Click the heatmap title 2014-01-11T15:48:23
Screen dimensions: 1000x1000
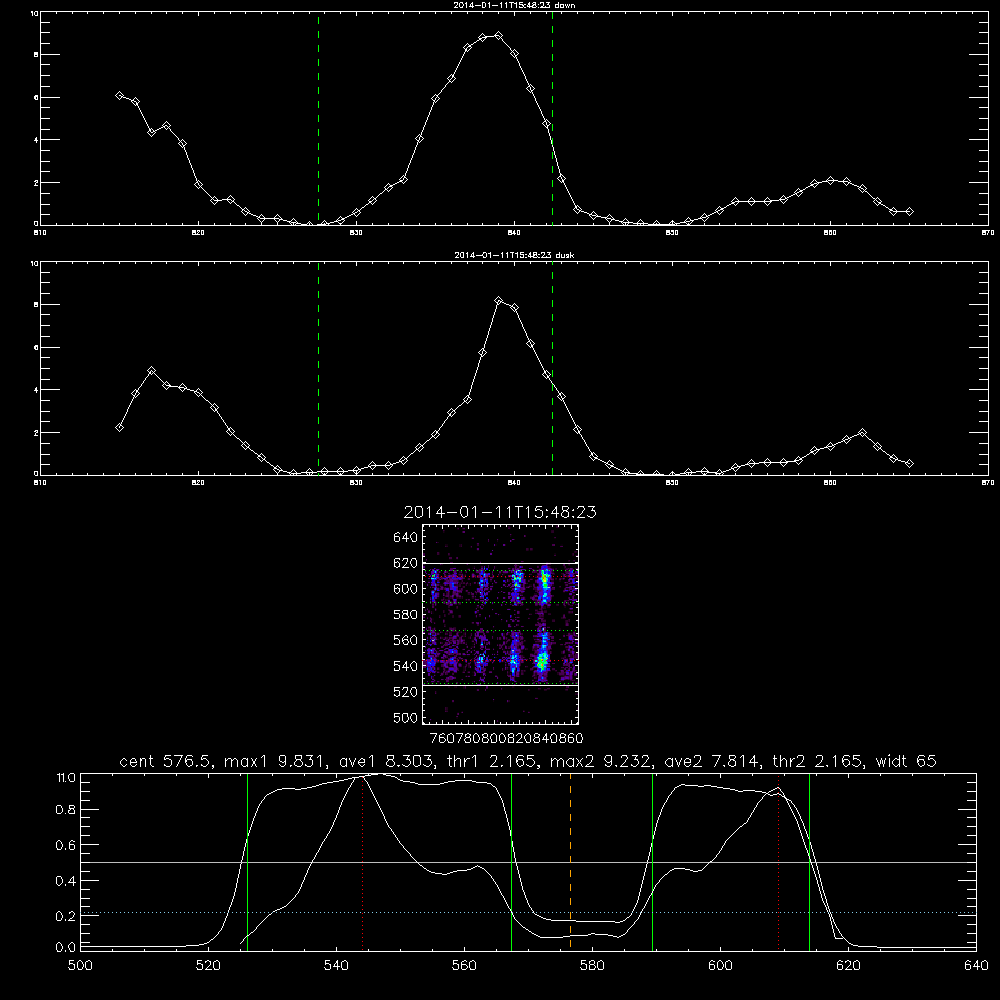[500, 512]
